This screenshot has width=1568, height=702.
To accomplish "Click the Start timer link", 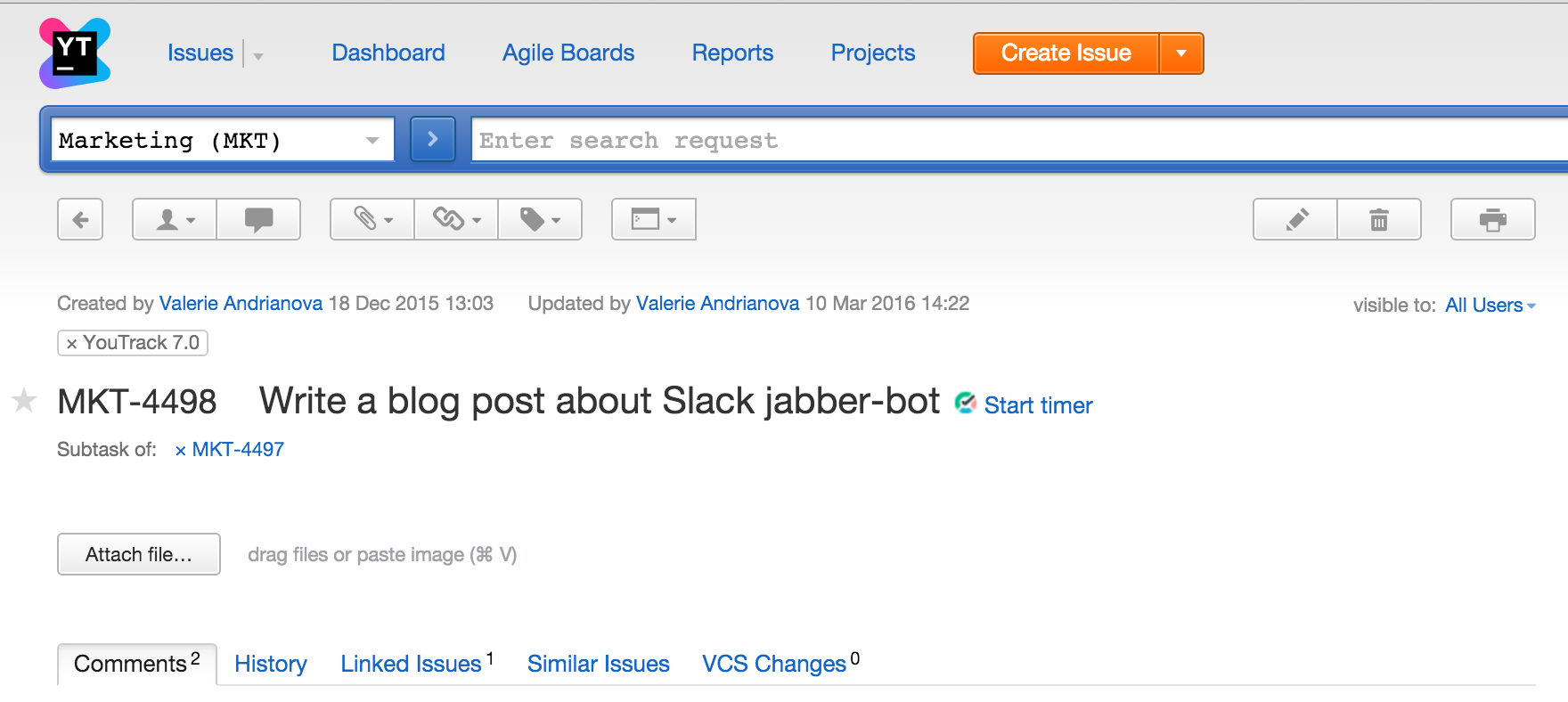I will click(x=1038, y=405).
